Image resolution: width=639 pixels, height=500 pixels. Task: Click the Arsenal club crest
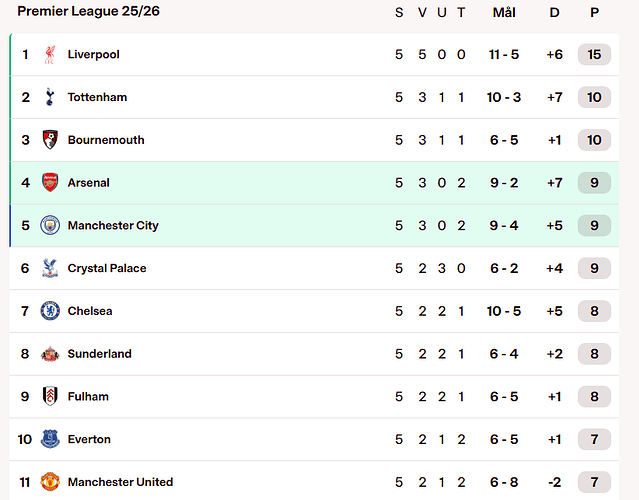50,183
